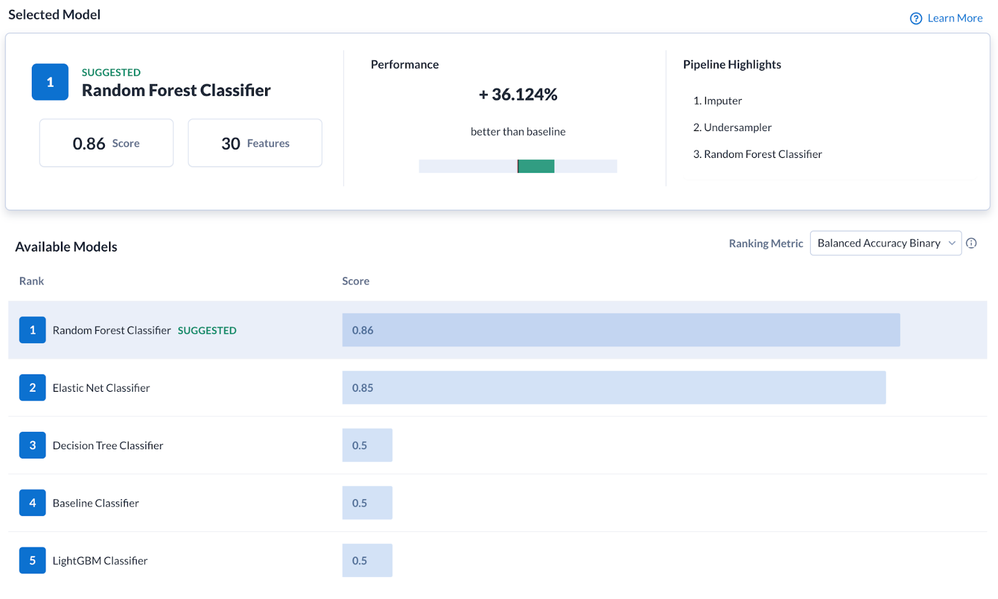Click the 30 Features box
Viewport: 998px width, 599px height.
(x=255, y=143)
